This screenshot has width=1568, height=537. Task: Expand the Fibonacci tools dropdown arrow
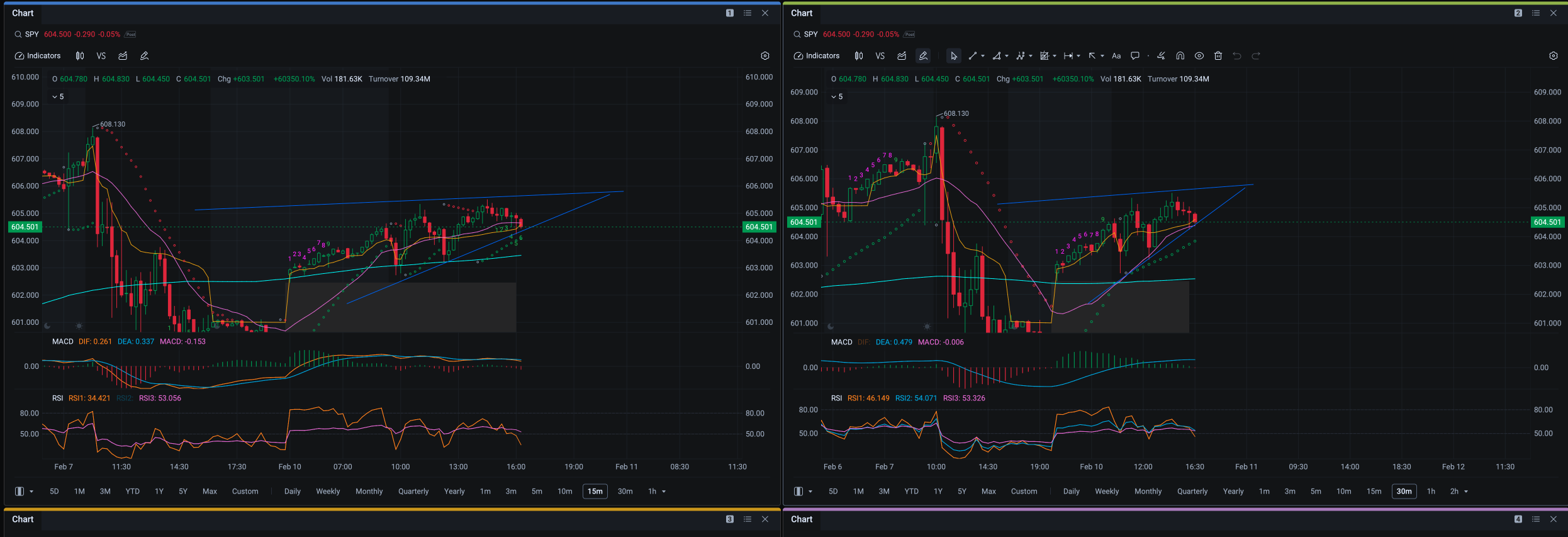pyautogui.click(x=1055, y=56)
